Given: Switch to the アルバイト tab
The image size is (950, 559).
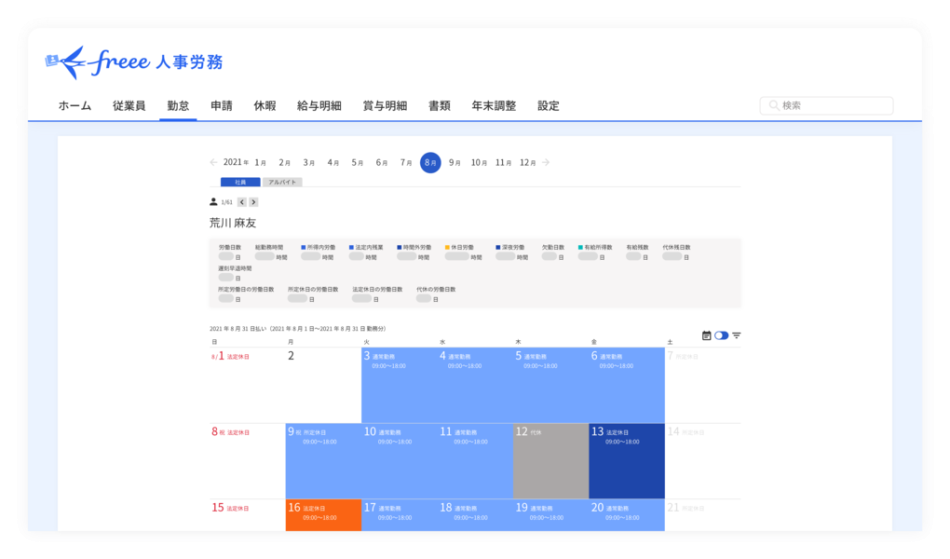Looking at the screenshot, I should tap(281, 182).
